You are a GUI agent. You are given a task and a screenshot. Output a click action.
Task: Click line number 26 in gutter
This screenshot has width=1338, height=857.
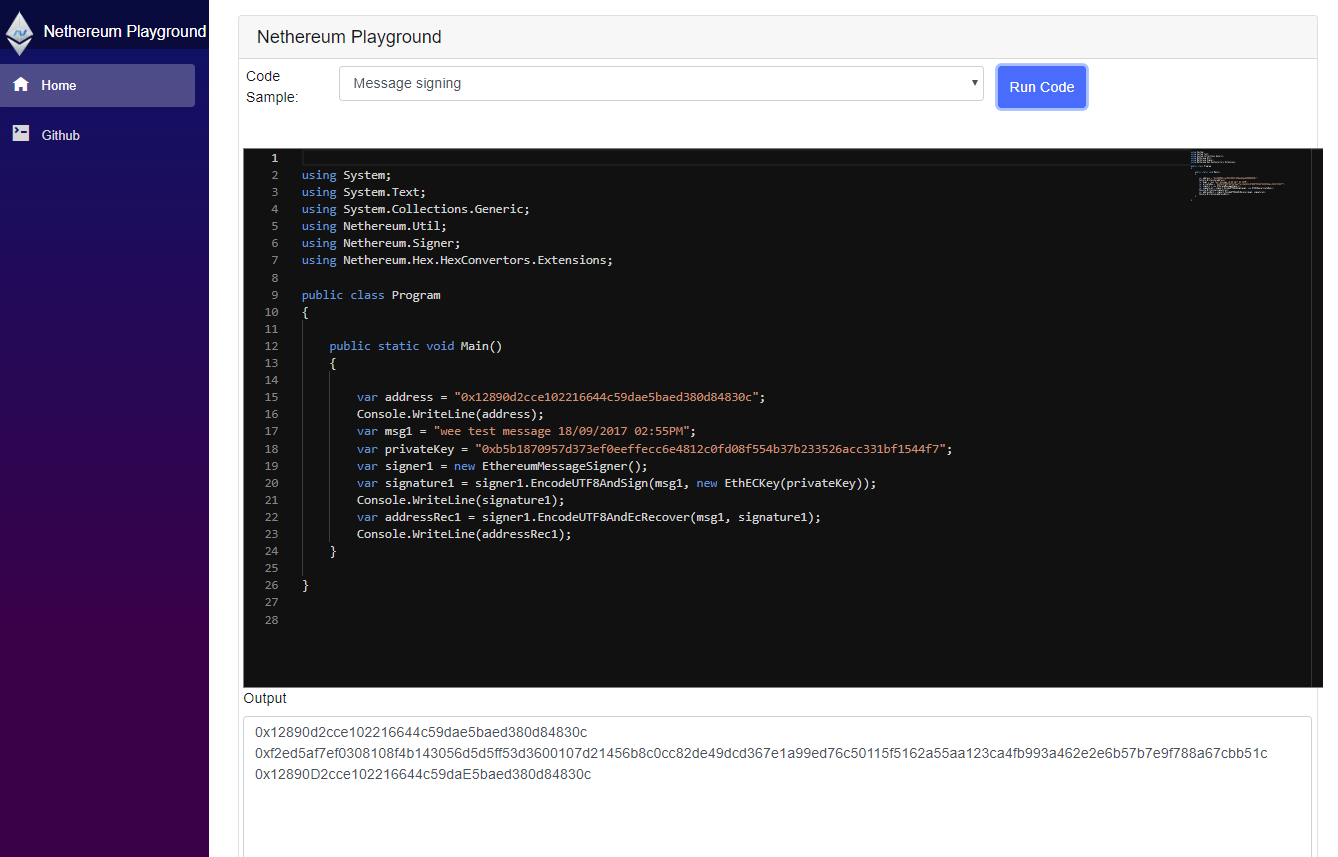coord(272,585)
